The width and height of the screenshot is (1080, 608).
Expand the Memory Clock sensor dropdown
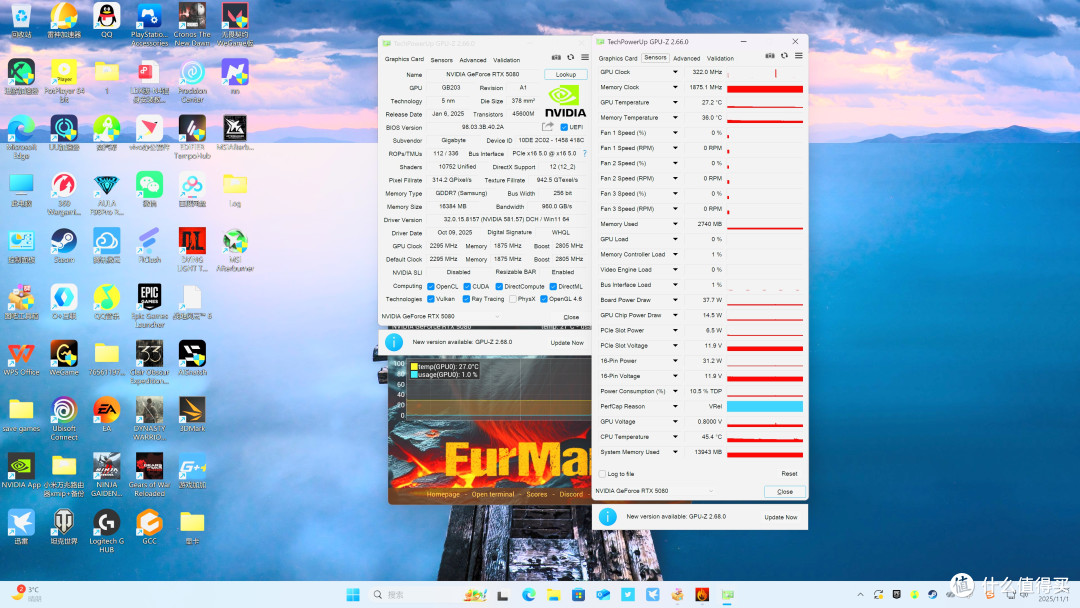tap(675, 87)
